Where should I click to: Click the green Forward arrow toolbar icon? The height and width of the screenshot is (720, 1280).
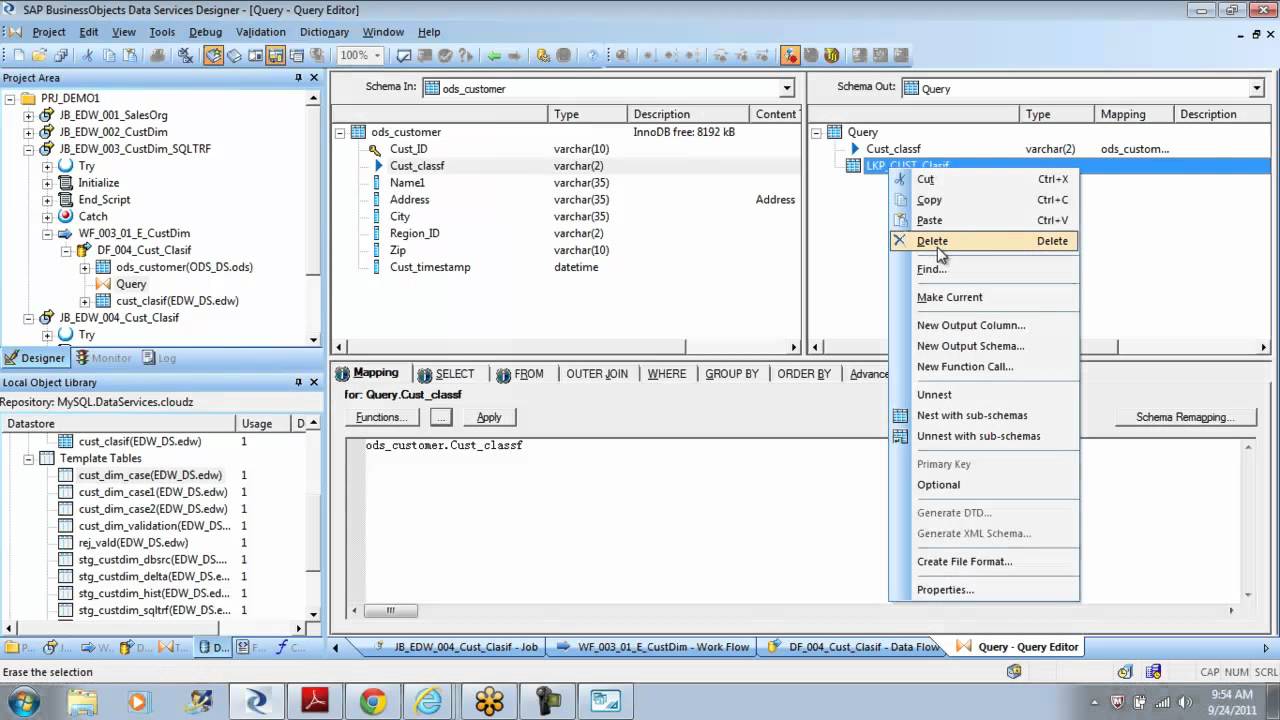pyautogui.click(x=514, y=56)
